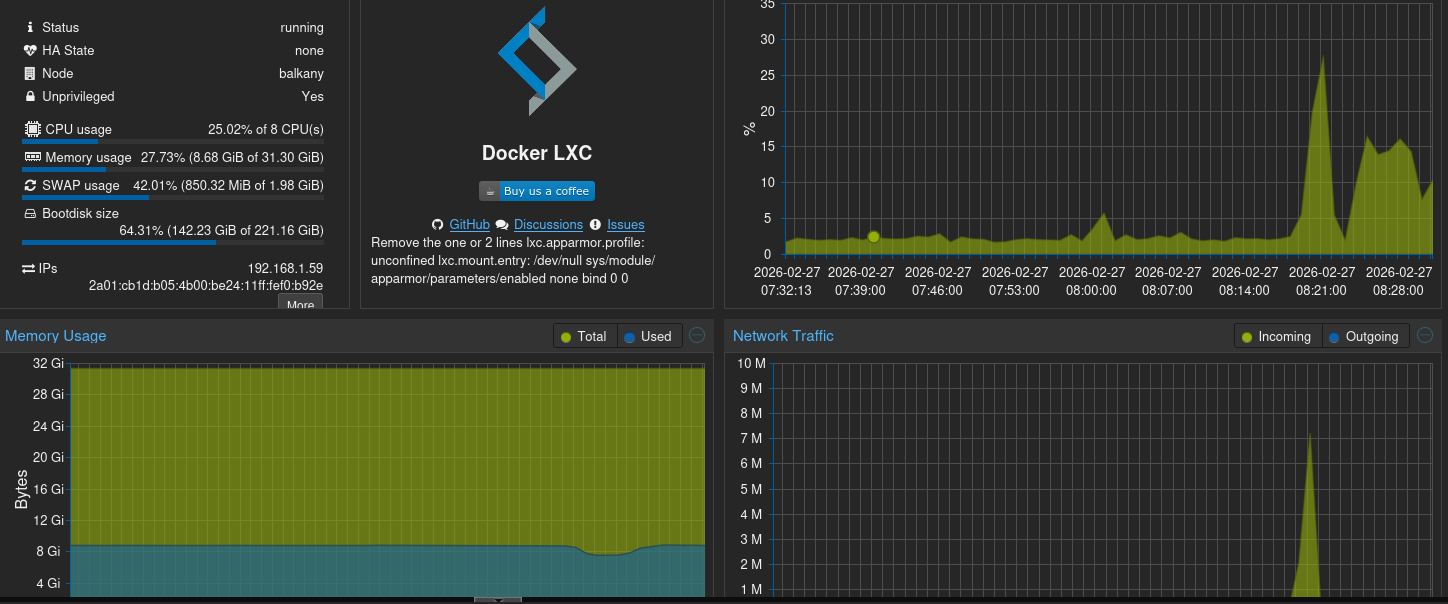Expand IP list with More button
The image size is (1448, 604).
point(300,304)
